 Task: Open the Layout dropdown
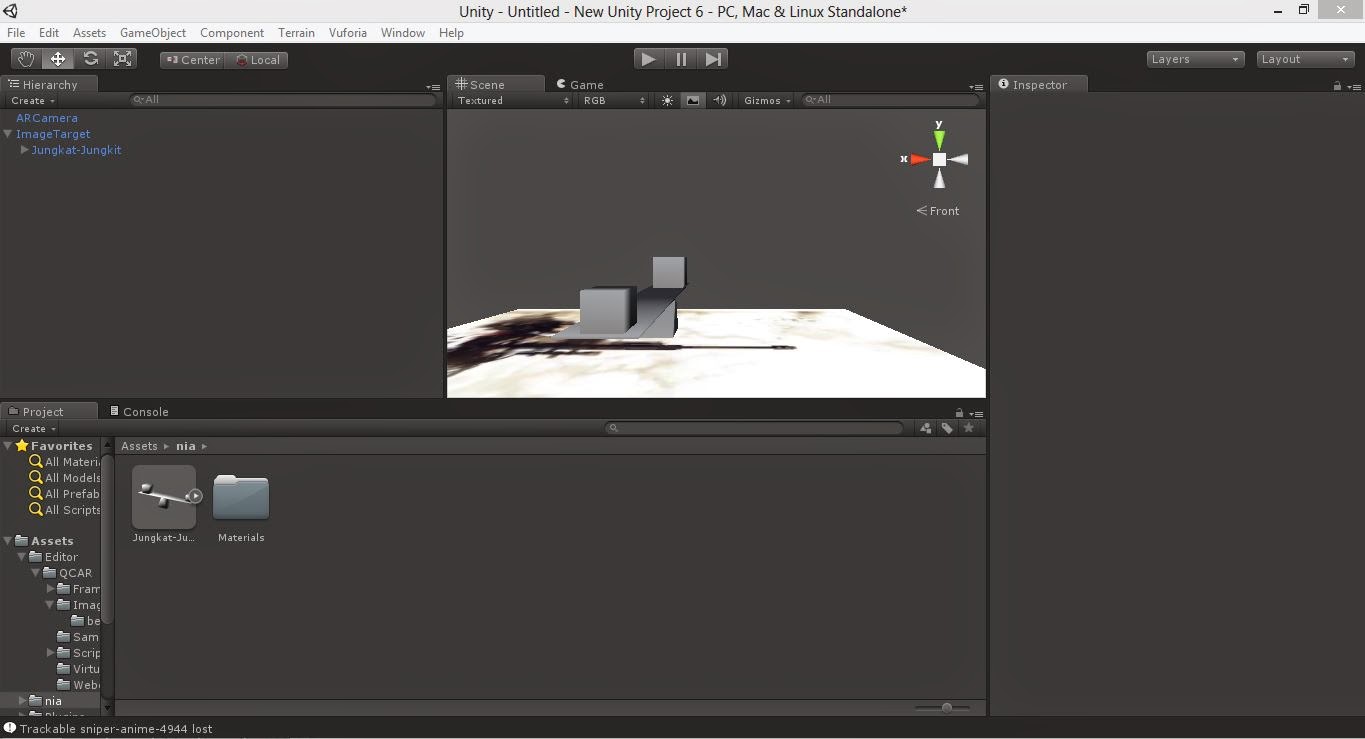(x=1305, y=59)
